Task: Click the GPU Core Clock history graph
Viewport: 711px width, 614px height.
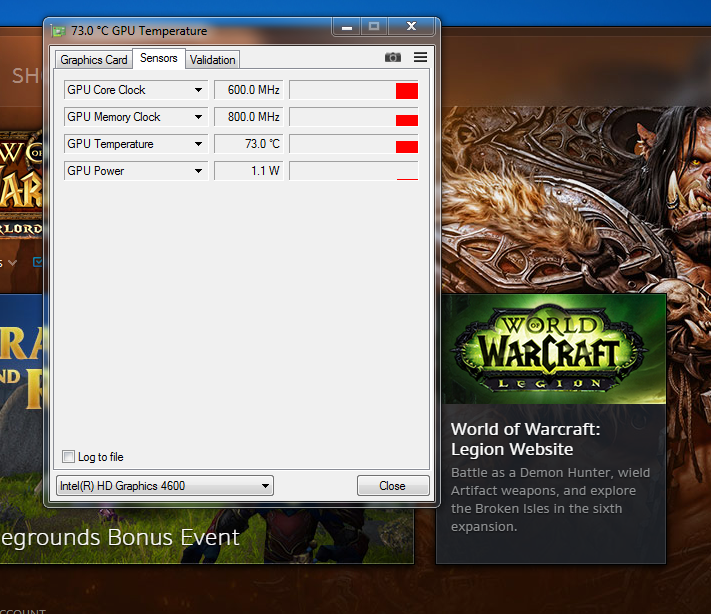Action: [x=354, y=90]
